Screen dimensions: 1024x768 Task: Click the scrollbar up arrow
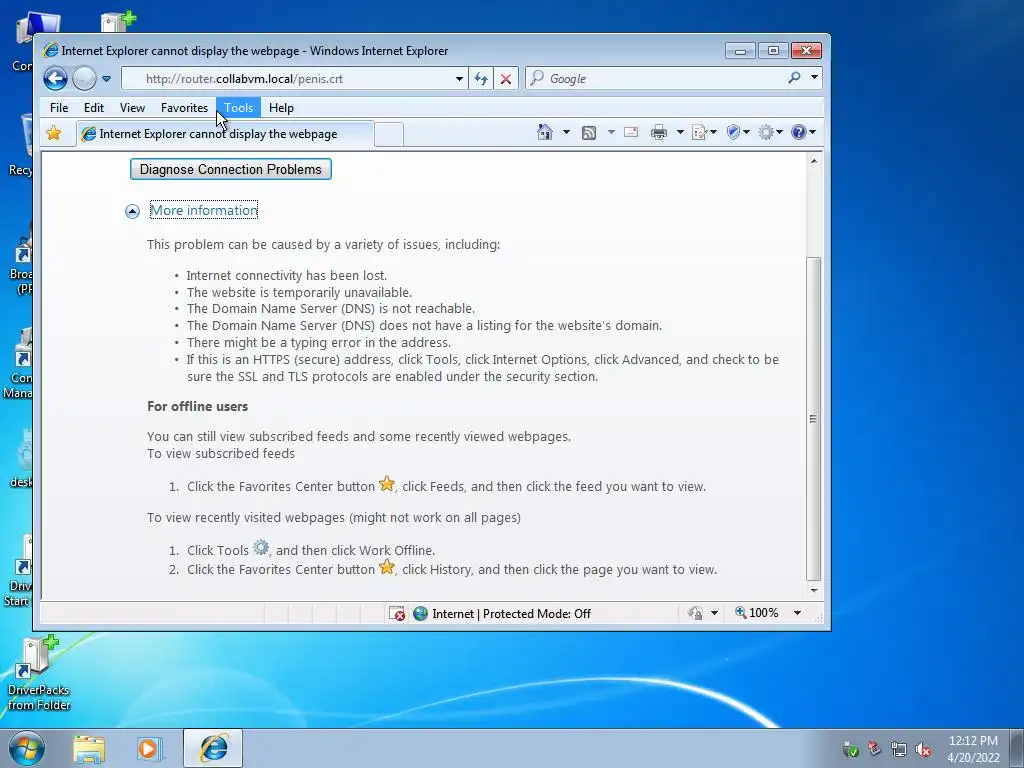(x=813, y=161)
